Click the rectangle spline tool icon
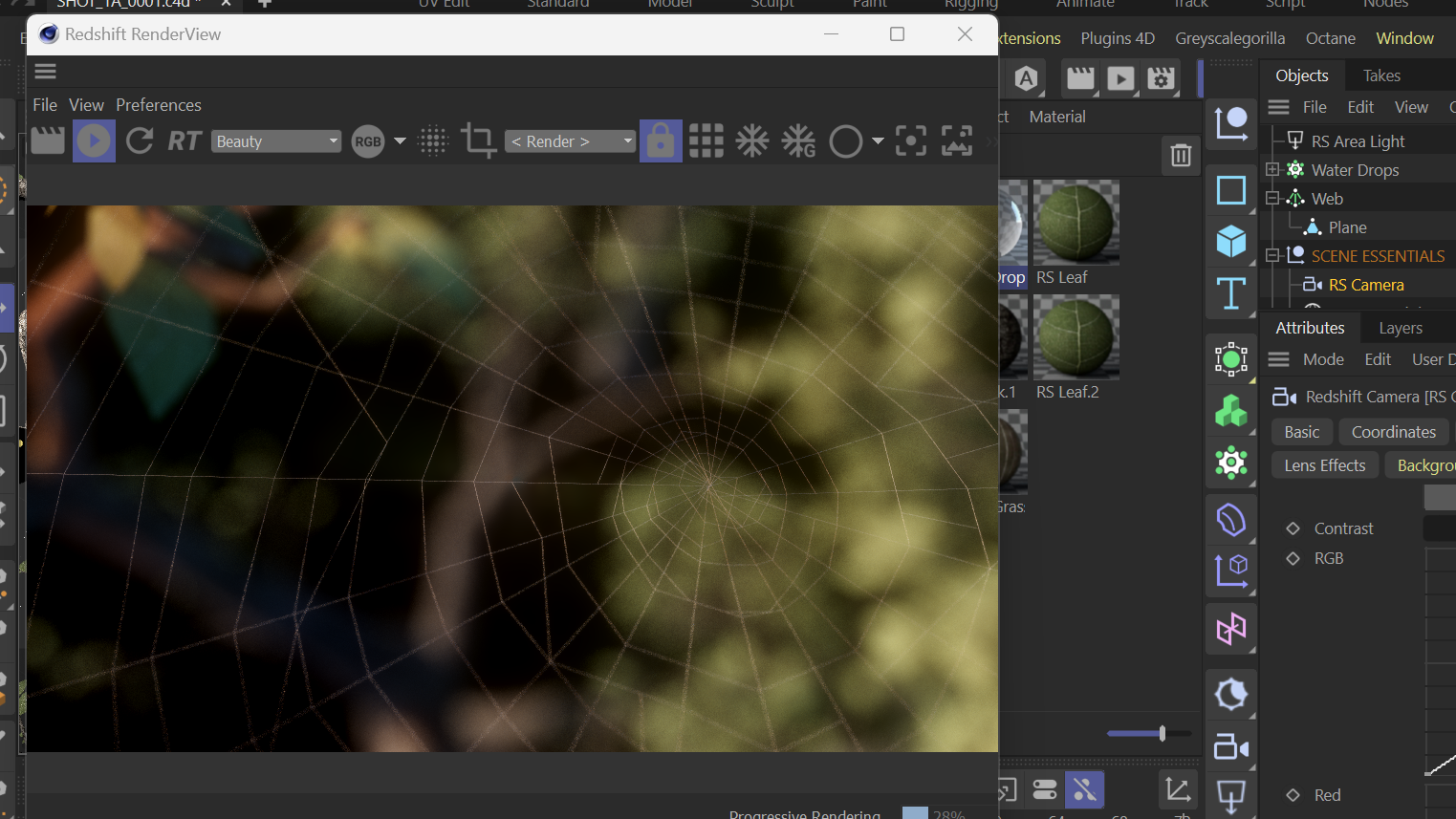The width and height of the screenshot is (1456, 819). pyautogui.click(x=1231, y=190)
